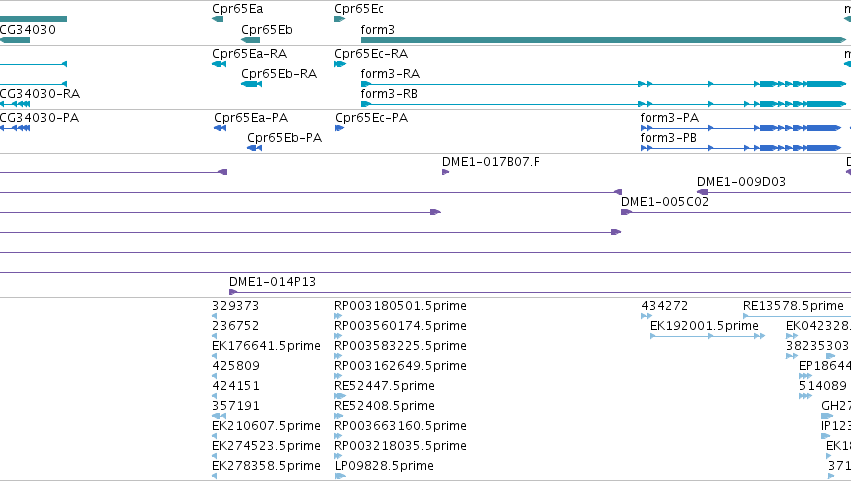Click the RP003583225.5prime EST label

click(401, 346)
